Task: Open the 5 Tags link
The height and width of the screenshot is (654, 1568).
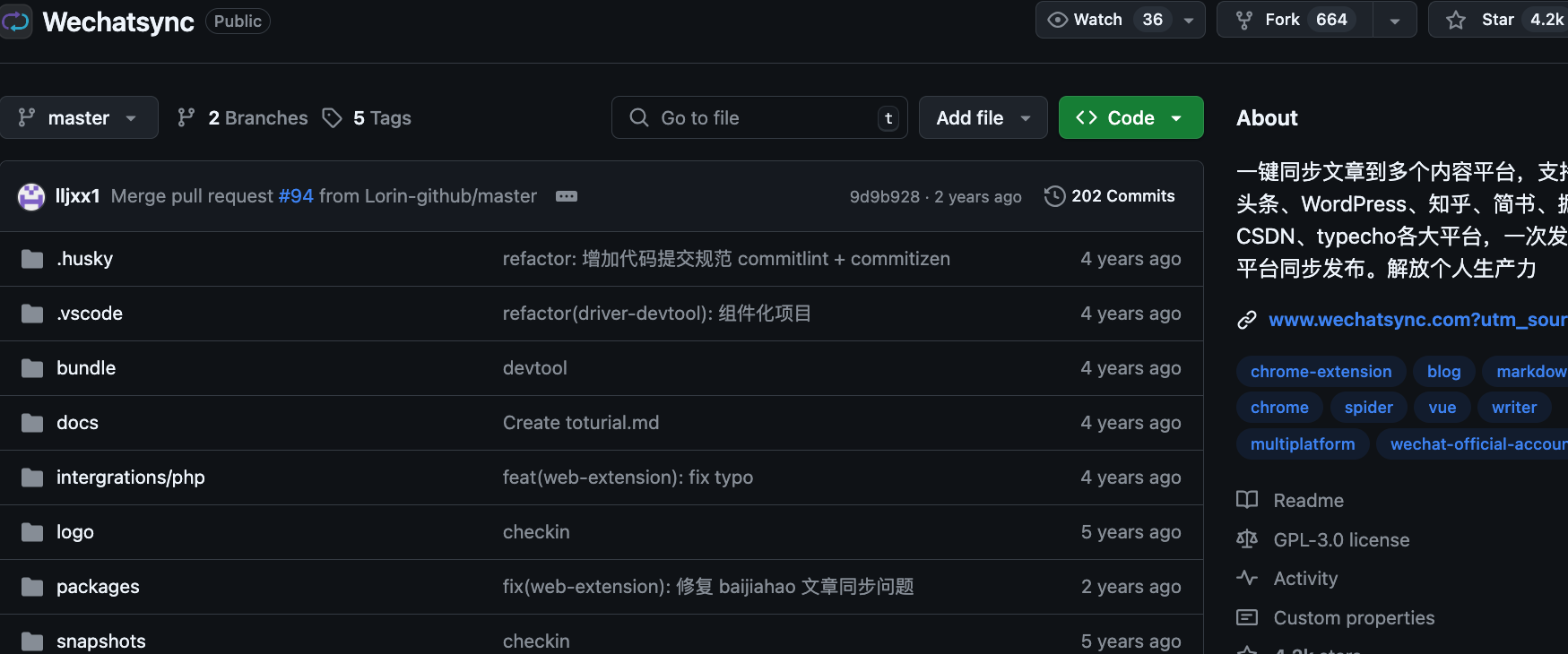Action: tap(367, 117)
